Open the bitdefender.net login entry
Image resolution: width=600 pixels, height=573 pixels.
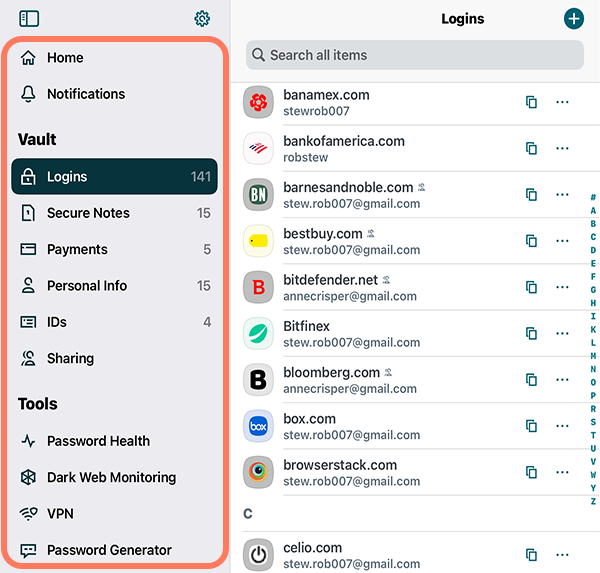413,287
